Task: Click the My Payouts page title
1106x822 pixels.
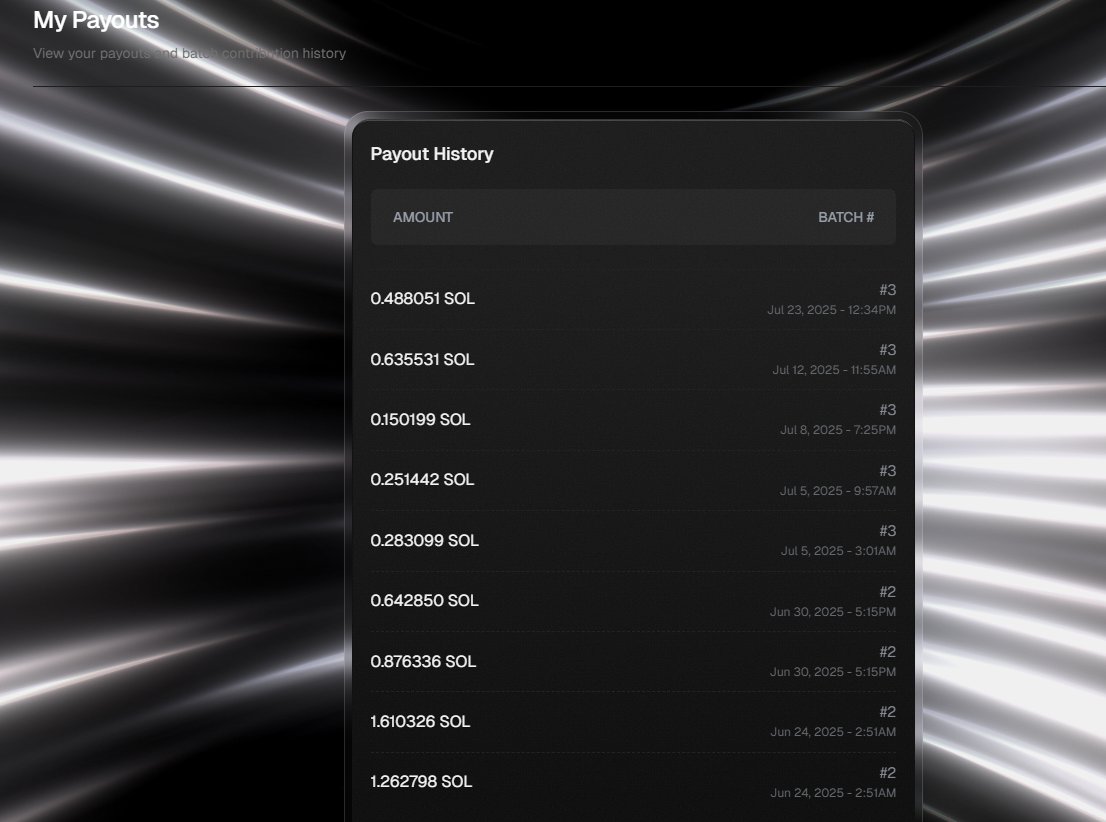Action: (95, 20)
